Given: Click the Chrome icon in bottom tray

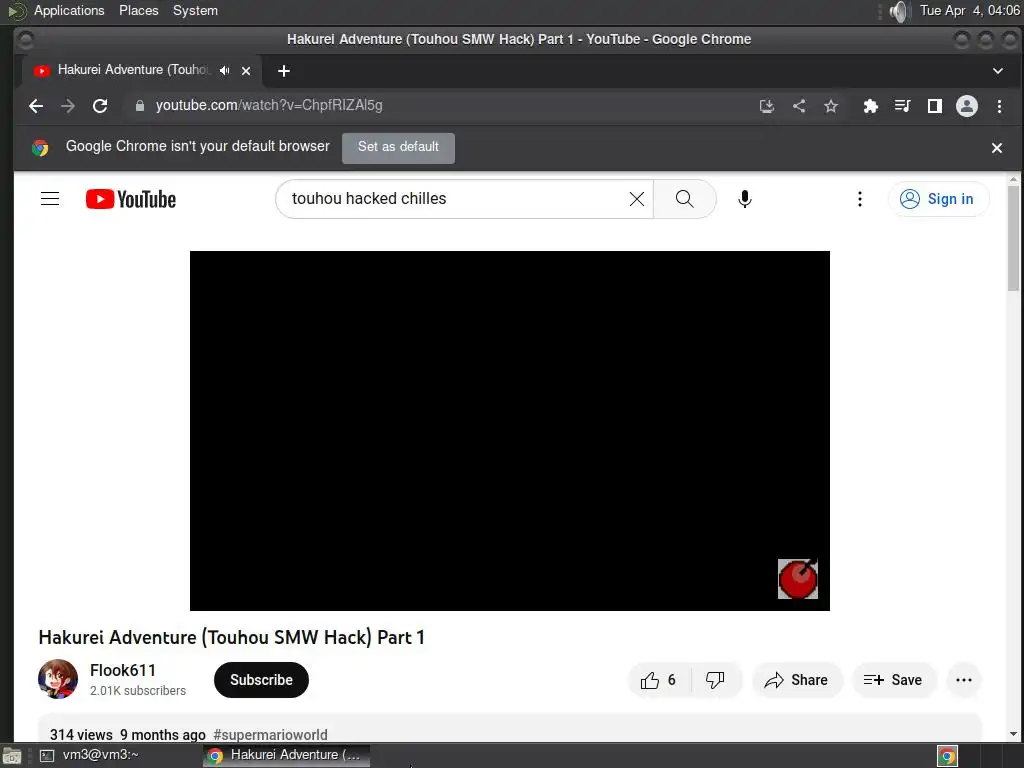Looking at the screenshot, I should 947,756.
